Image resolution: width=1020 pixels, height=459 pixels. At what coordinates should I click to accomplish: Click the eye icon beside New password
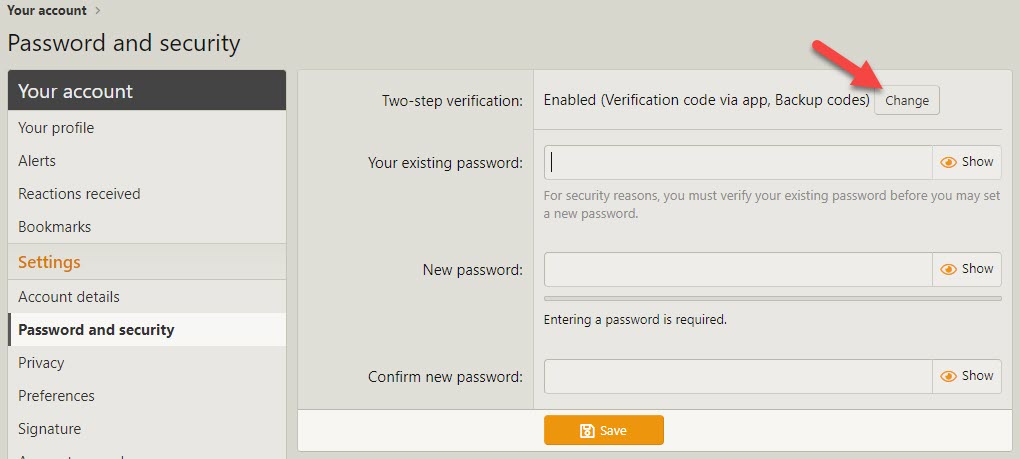coord(949,269)
